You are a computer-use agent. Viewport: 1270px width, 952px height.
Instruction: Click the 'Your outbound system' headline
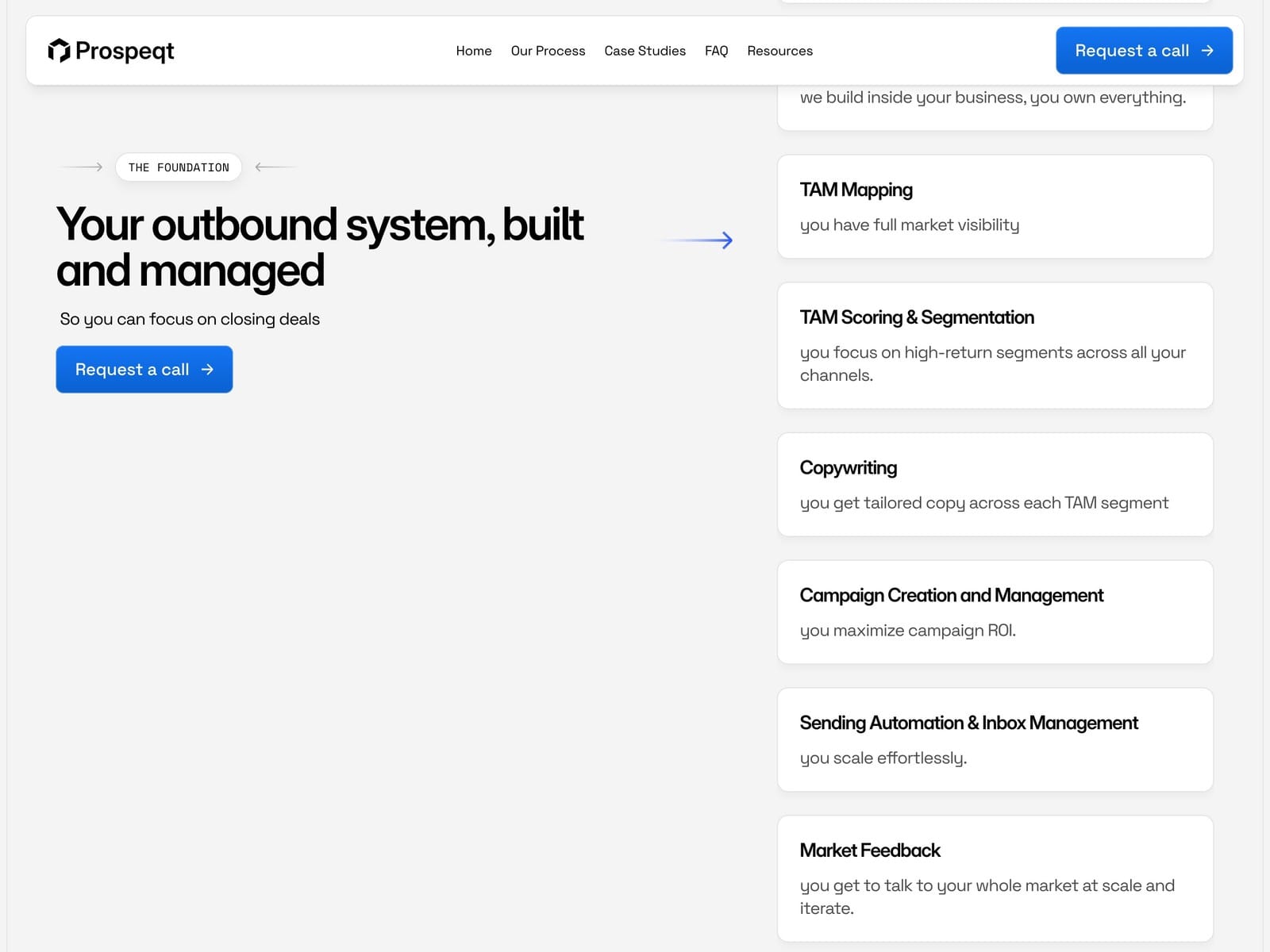pos(320,247)
